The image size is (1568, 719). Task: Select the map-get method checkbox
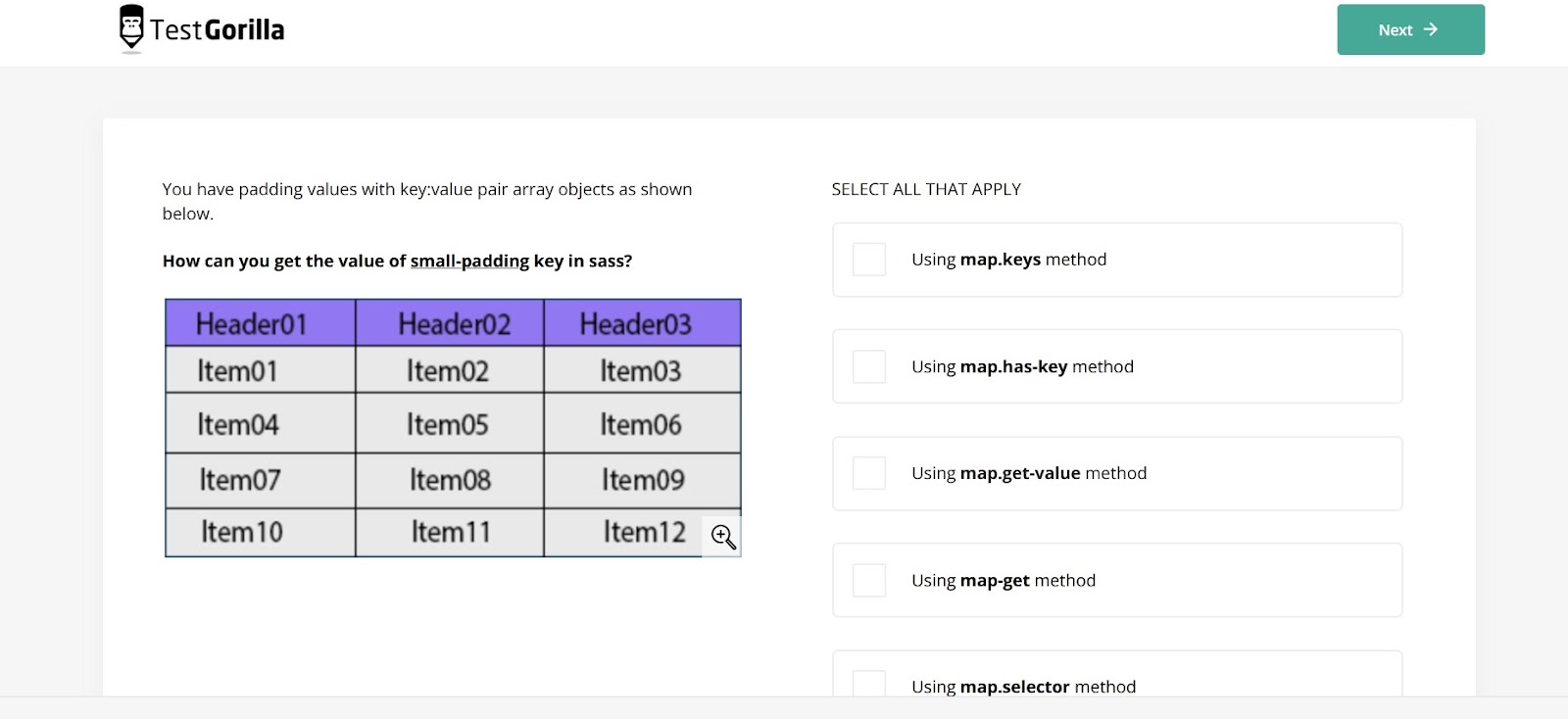[x=869, y=580]
